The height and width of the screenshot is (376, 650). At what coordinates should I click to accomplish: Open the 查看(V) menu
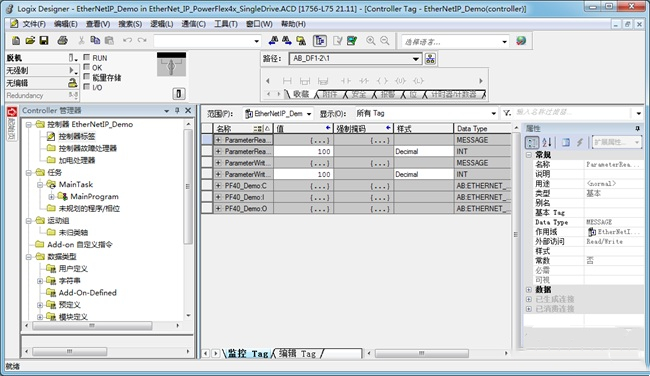(x=98, y=24)
